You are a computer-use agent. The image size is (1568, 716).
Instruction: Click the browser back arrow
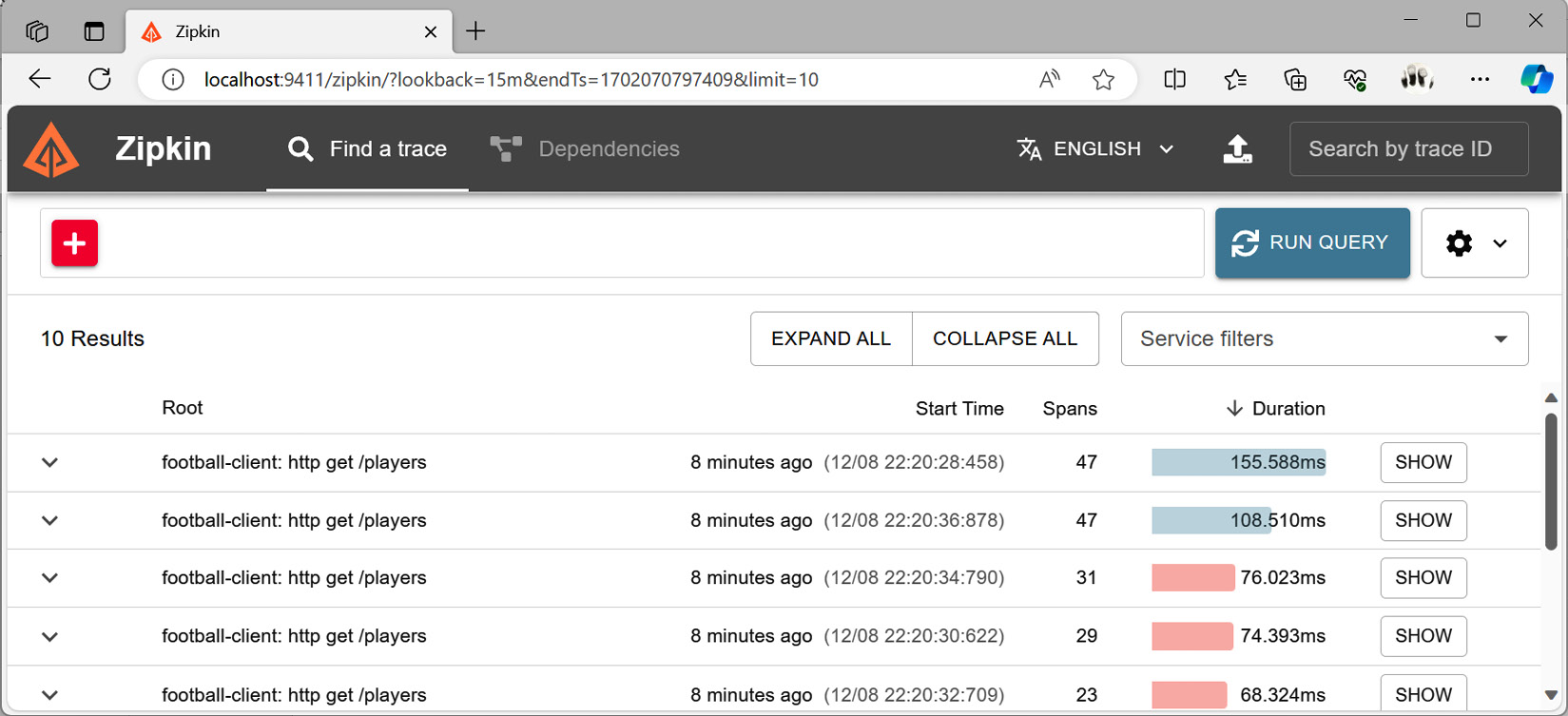point(40,80)
